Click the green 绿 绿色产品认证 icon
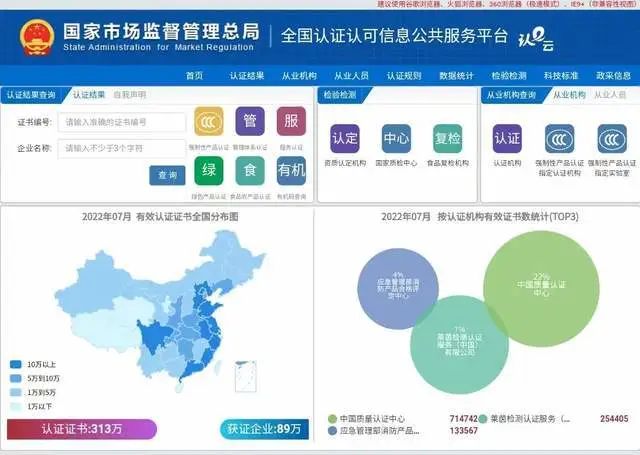 click(x=208, y=171)
